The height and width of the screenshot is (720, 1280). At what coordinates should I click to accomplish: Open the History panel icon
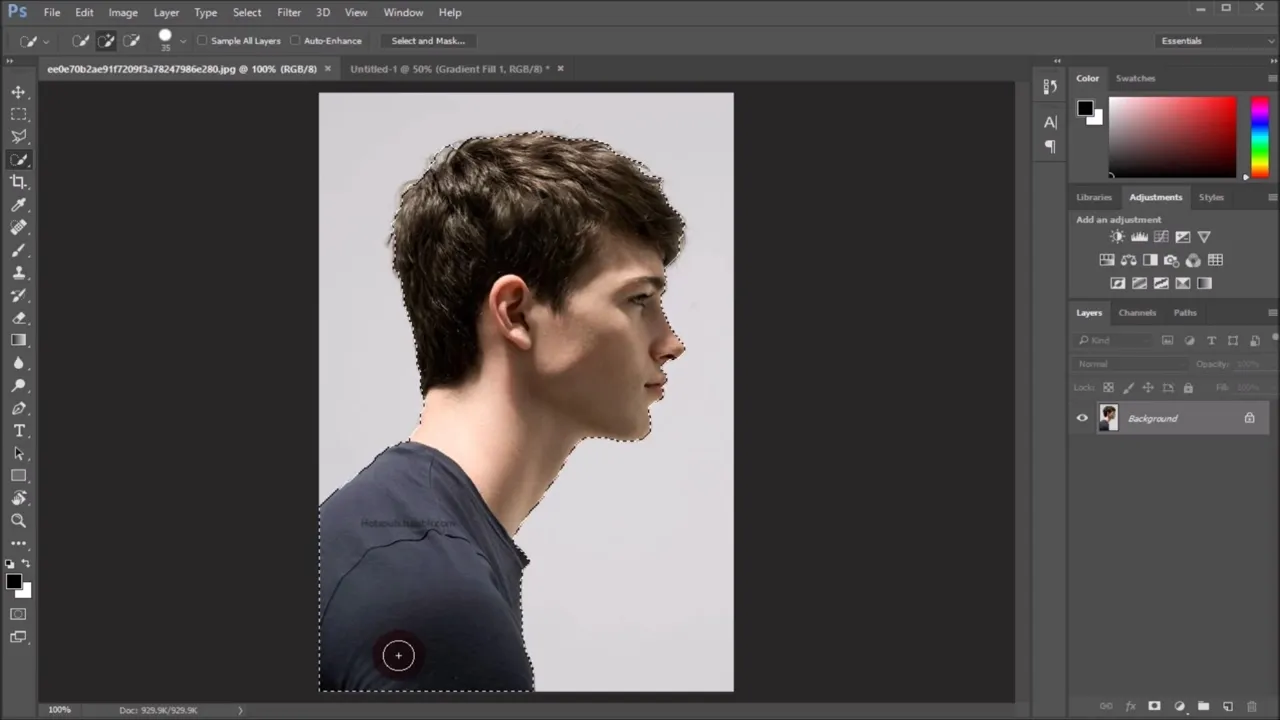point(1050,87)
